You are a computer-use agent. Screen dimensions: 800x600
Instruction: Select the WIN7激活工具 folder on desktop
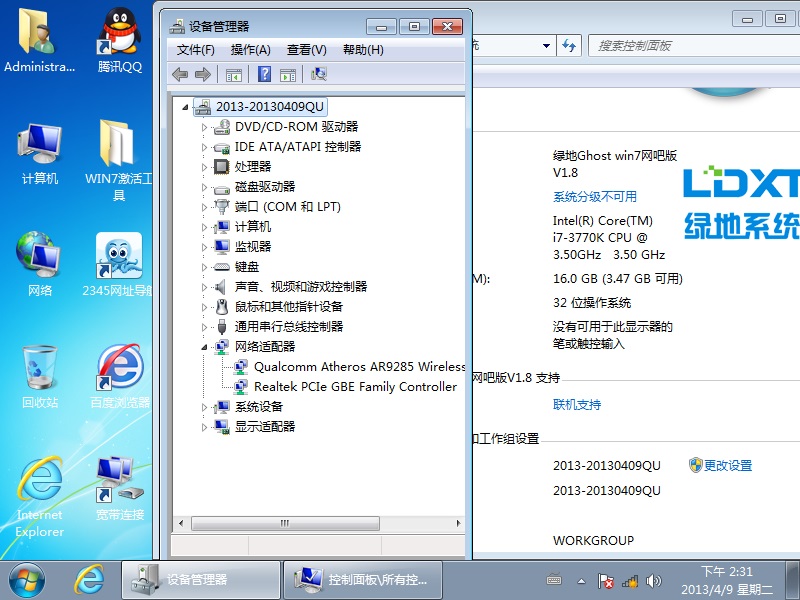tap(118, 161)
